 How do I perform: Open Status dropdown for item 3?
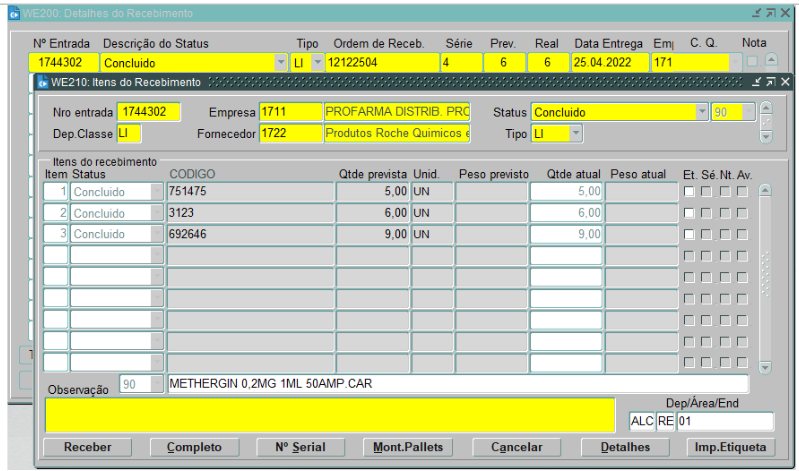157,234
